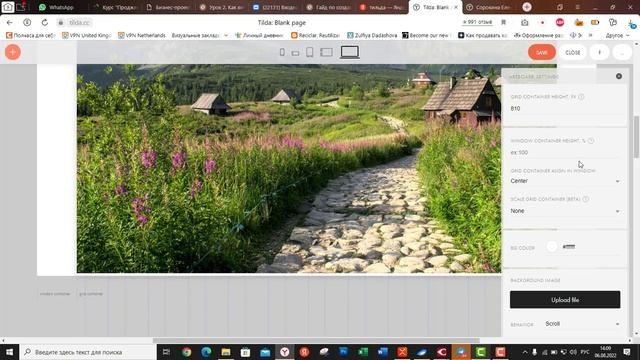Screen dimensions: 640x360
Task: Switch to the 'Гайд по созд' tab
Action: [329, 7]
